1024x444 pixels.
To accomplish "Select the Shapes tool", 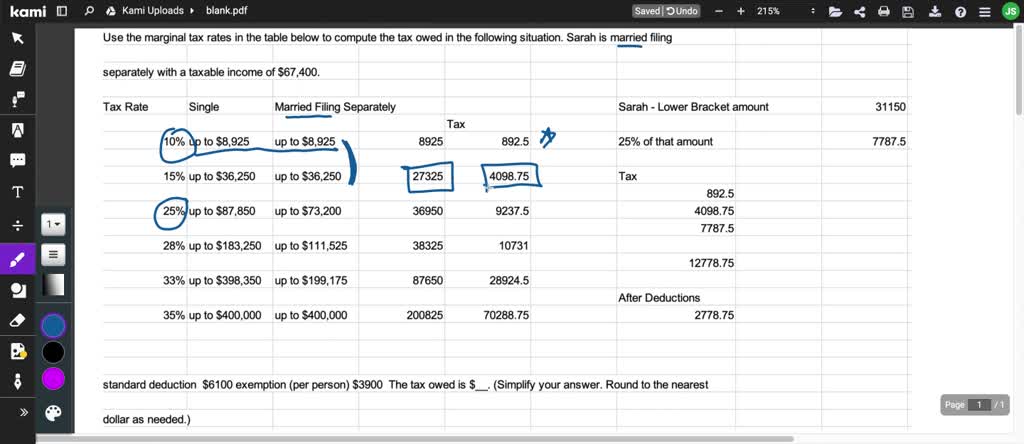I will [x=18, y=291].
